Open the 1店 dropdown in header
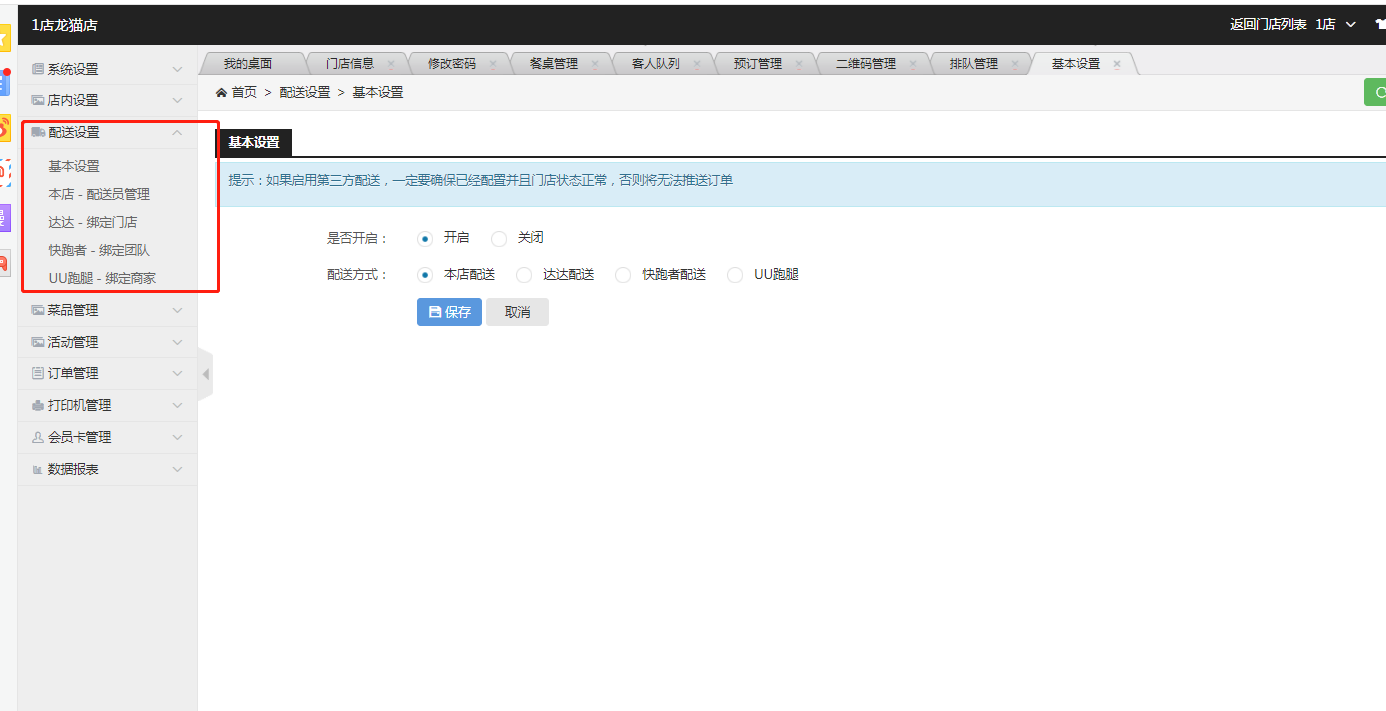 coord(1335,24)
